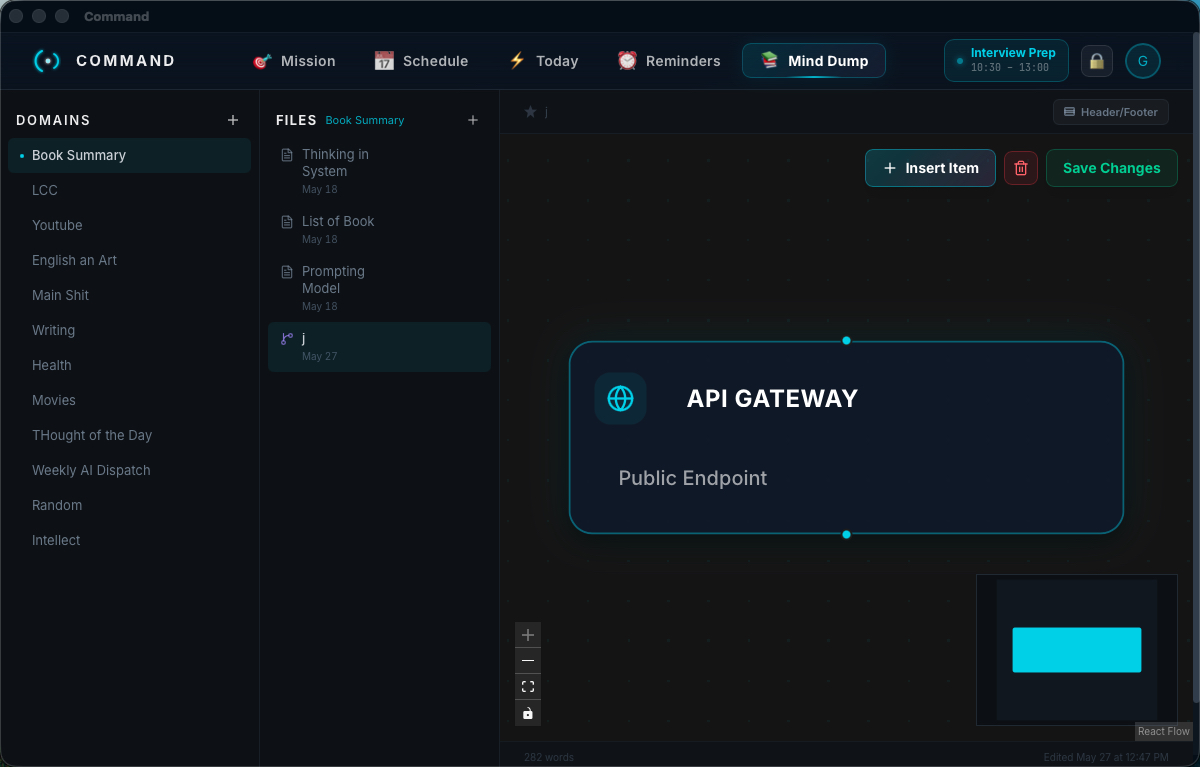
Task: Zoom out on the flow canvas
Action: coord(528,661)
